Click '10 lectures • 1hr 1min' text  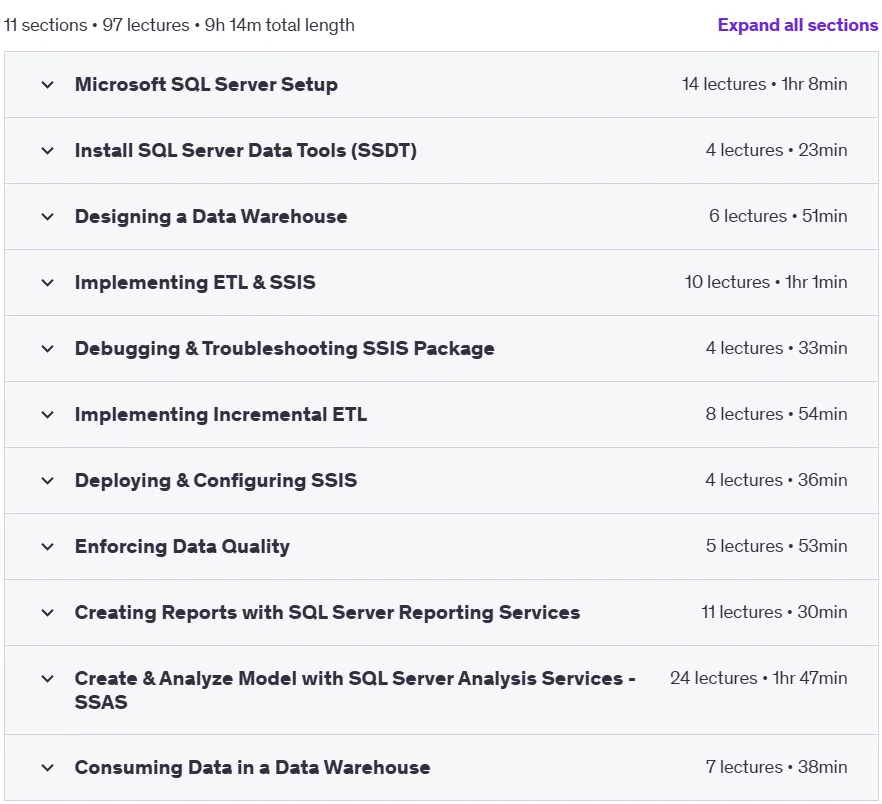pos(766,282)
